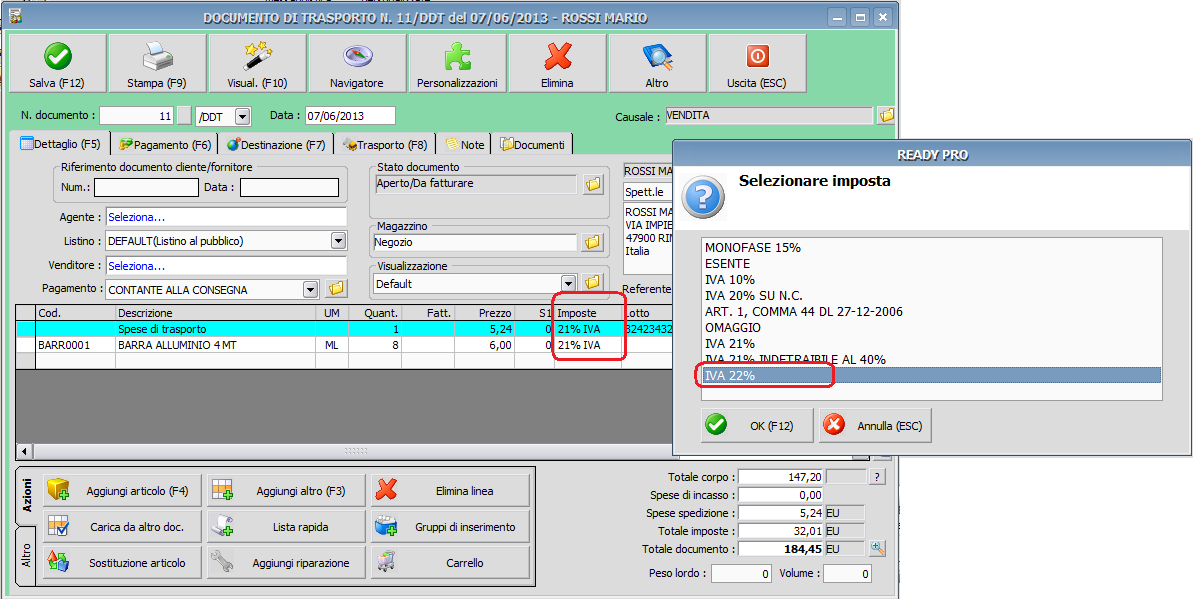
Task: Open the Altro toolbar options
Action: [657, 64]
